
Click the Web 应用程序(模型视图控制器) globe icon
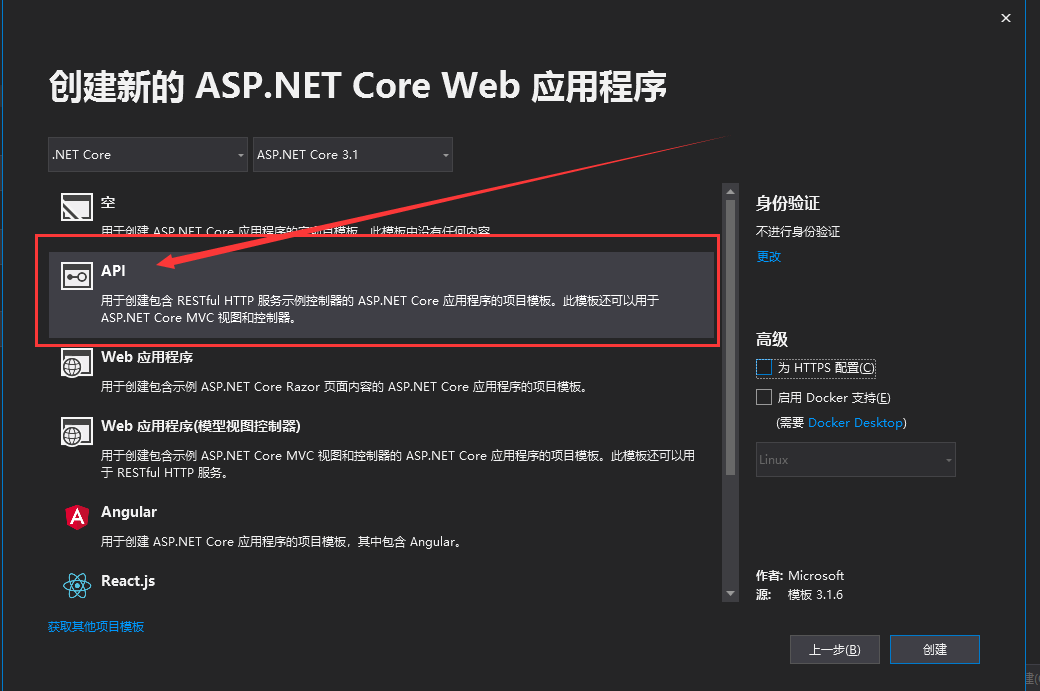coord(76,433)
